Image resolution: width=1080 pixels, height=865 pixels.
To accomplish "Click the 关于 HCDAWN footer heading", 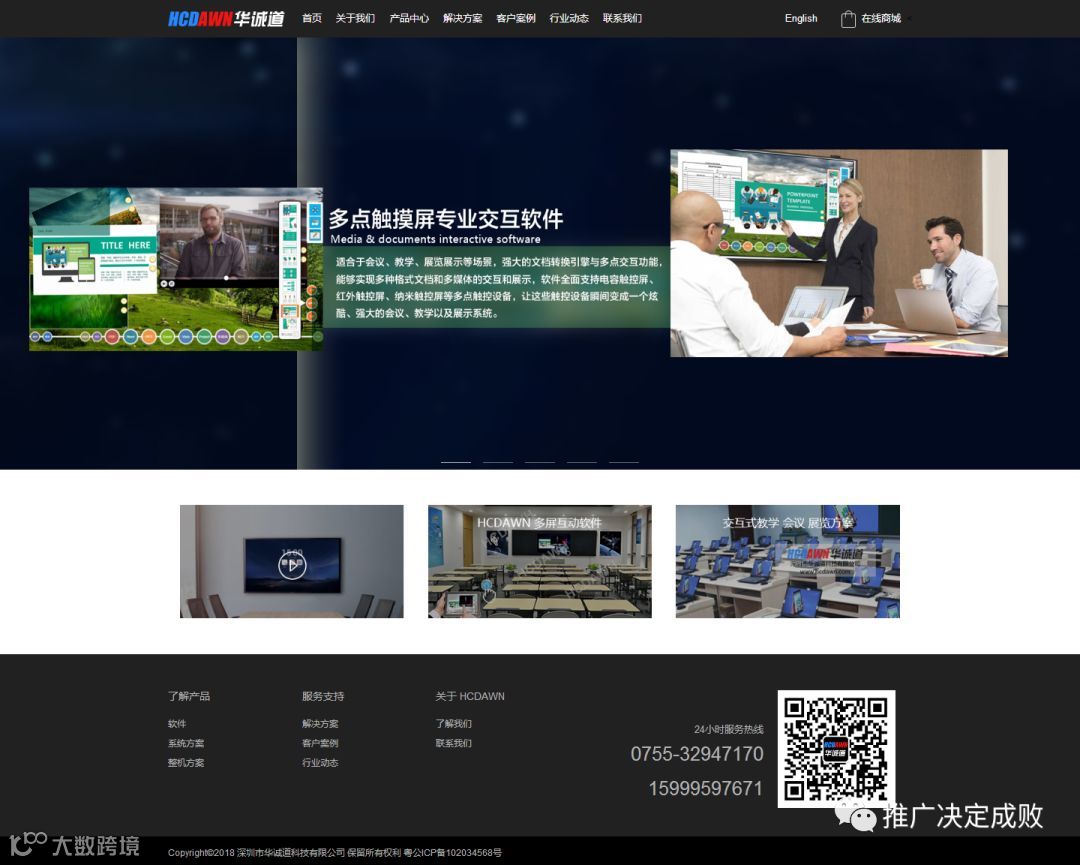I will (470, 696).
